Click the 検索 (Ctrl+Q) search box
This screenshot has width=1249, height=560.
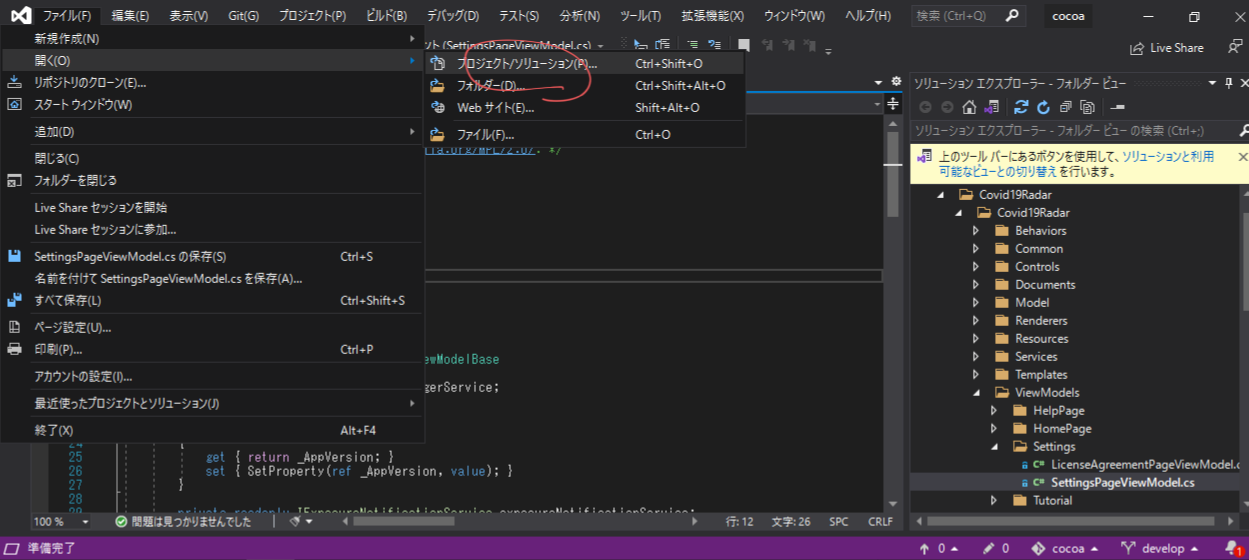coord(967,16)
